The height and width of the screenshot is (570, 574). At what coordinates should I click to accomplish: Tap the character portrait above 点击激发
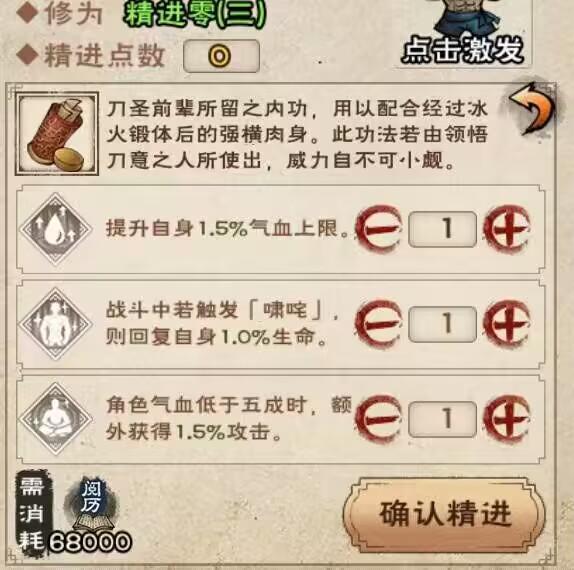click(x=467, y=16)
